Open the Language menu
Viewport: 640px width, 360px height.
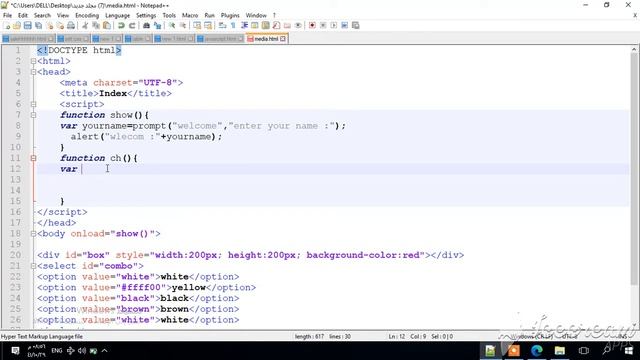[118, 16]
